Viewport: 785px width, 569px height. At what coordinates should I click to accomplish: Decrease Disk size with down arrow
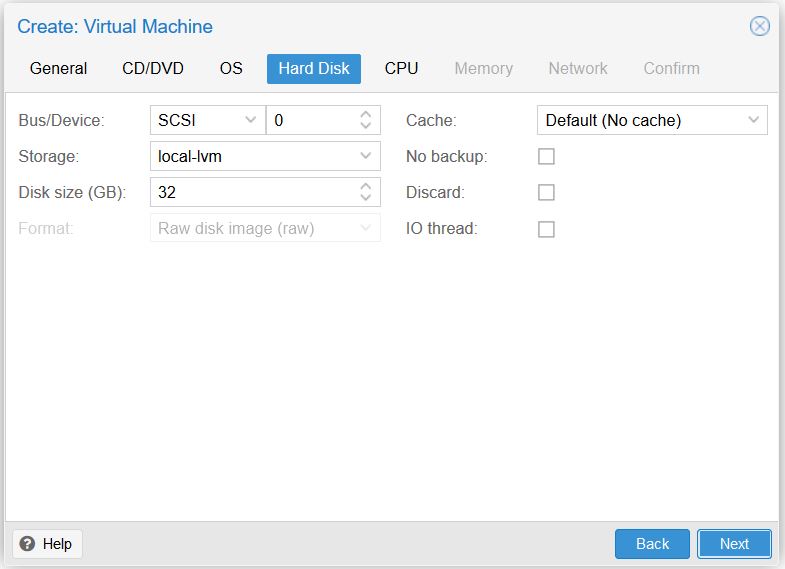365,197
